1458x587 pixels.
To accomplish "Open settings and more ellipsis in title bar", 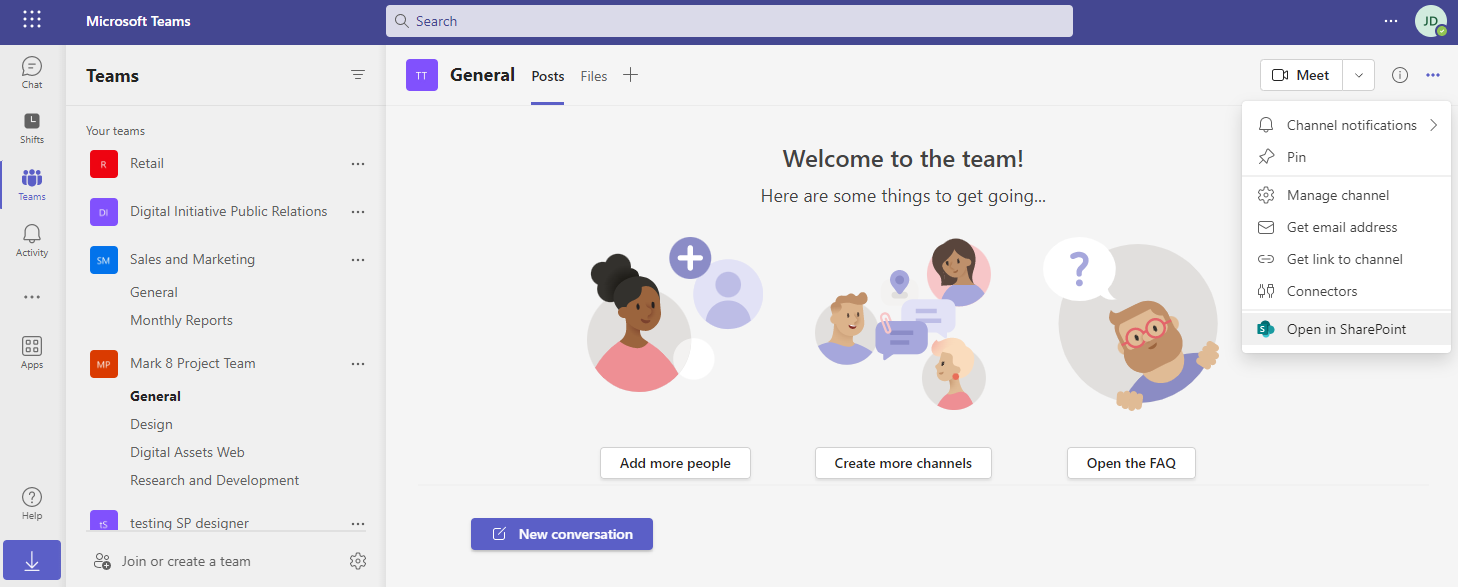I will 1391,20.
